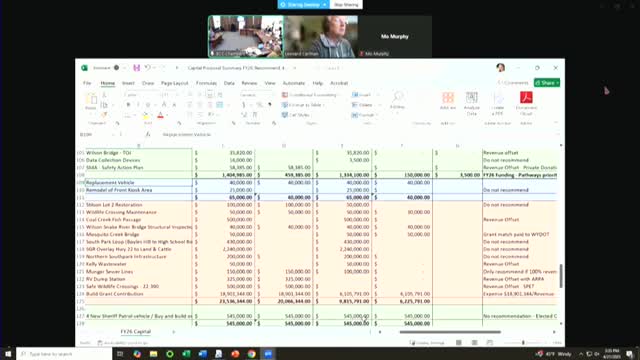The height and width of the screenshot is (360, 640).
Task: Click the Excel icon in Windows taskbar
Action: pos(186,354)
